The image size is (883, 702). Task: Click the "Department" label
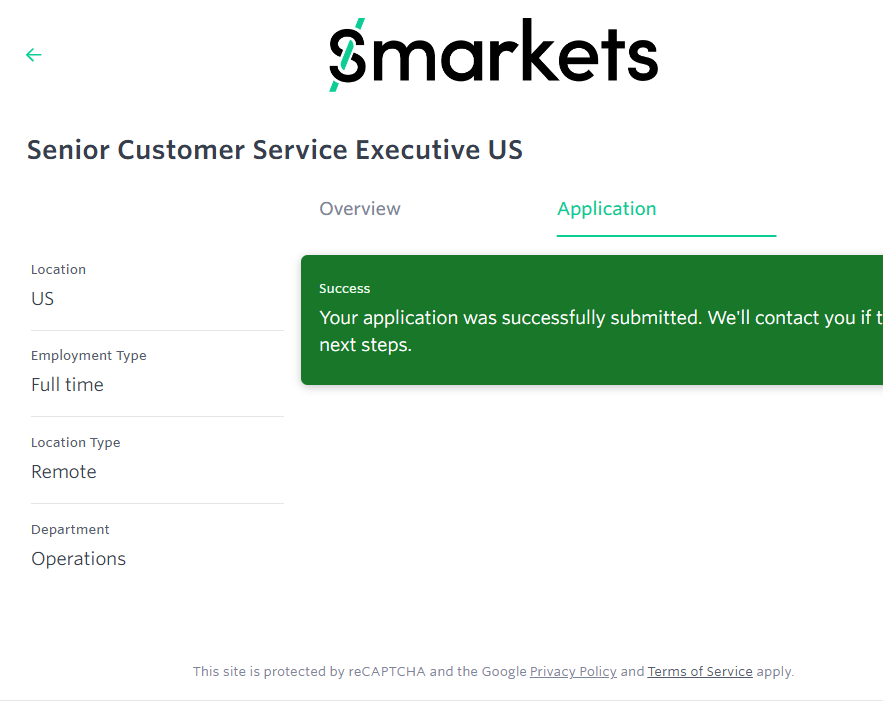(71, 530)
